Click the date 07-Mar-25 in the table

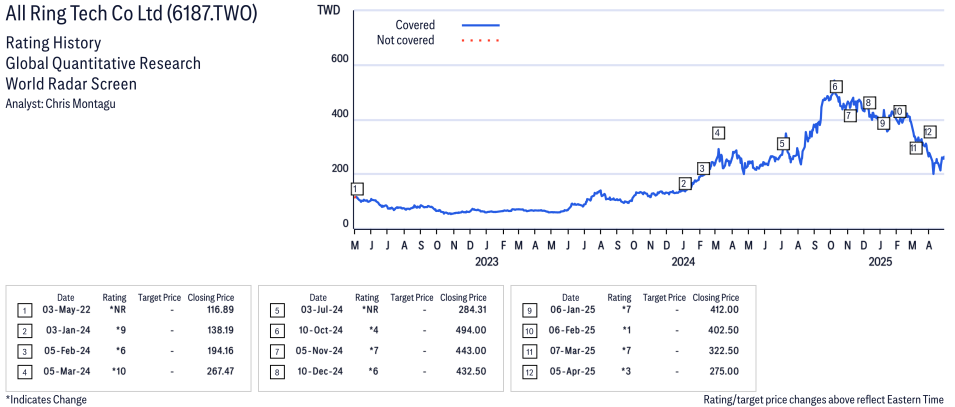click(571, 350)
